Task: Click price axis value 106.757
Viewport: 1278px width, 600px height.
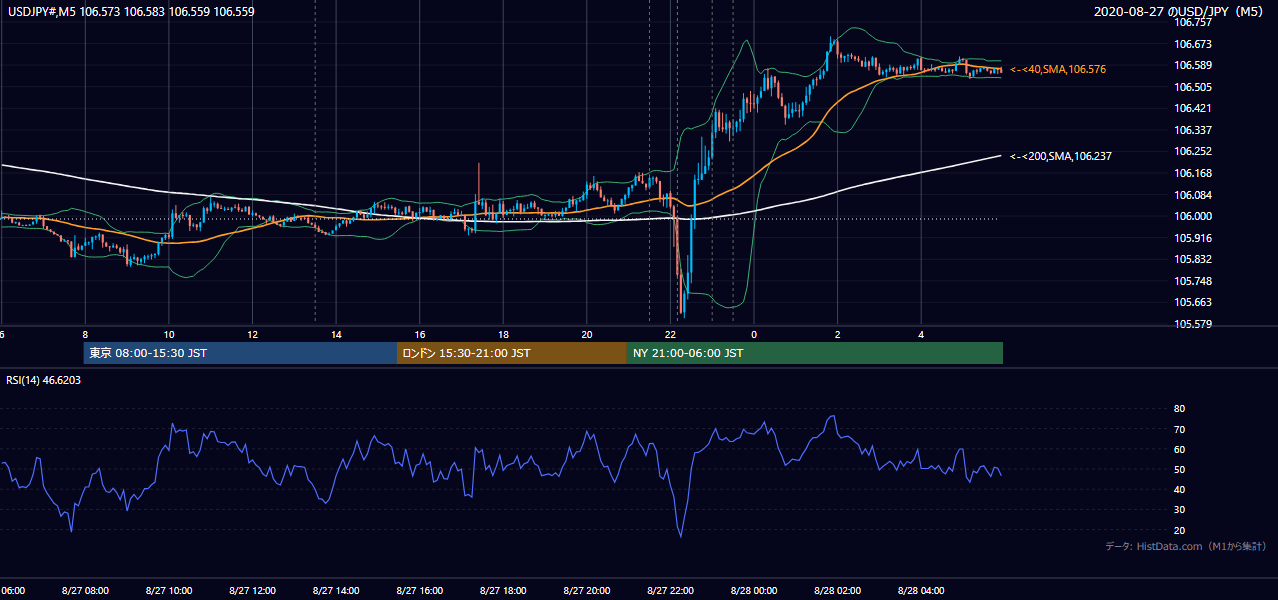Action: pyautogui.click(x=1193, y=22)
